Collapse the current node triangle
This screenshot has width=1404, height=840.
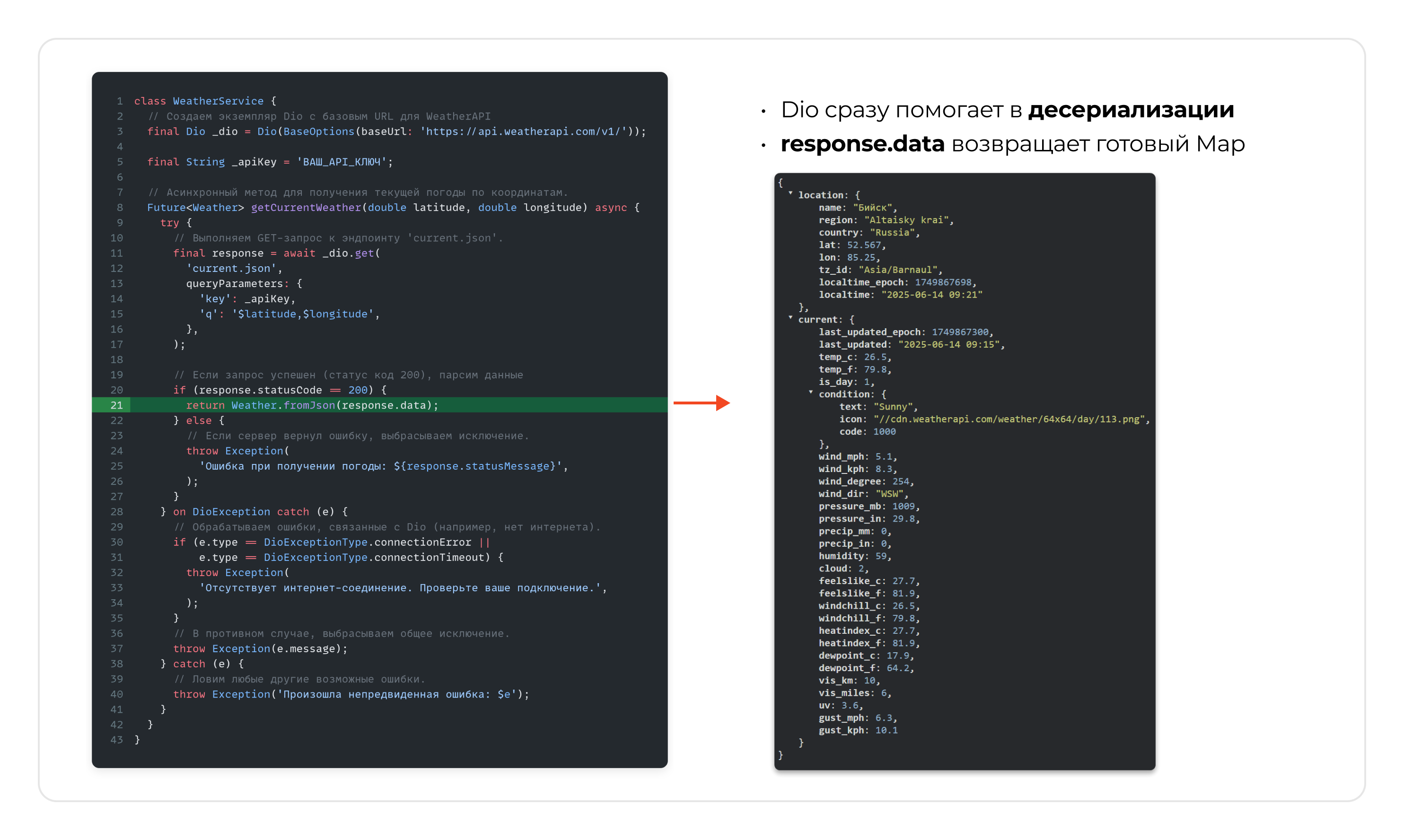coord(790,317)
